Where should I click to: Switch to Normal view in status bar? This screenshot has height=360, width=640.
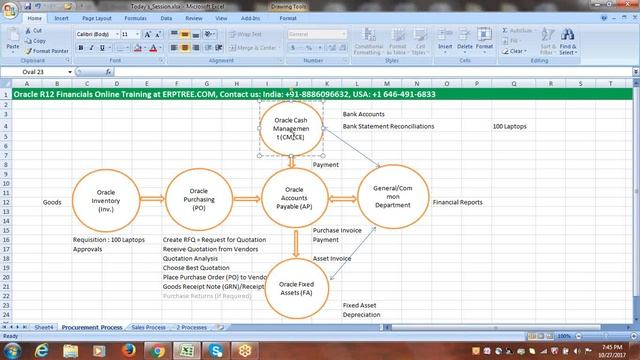[532, 336]
